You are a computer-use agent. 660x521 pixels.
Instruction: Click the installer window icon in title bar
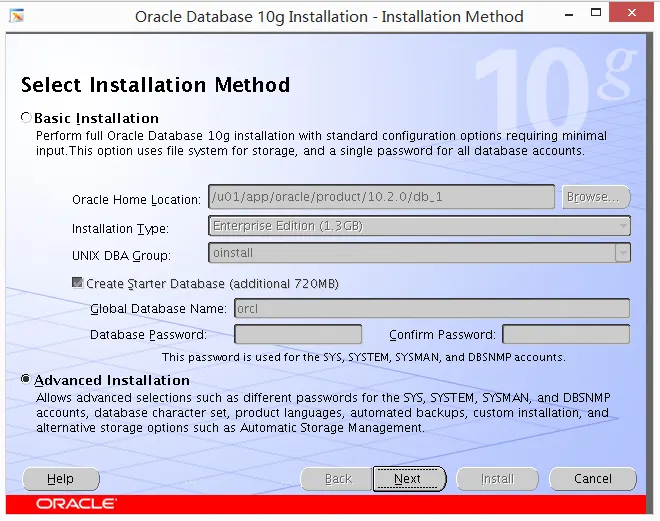click(x=17, y=16)
